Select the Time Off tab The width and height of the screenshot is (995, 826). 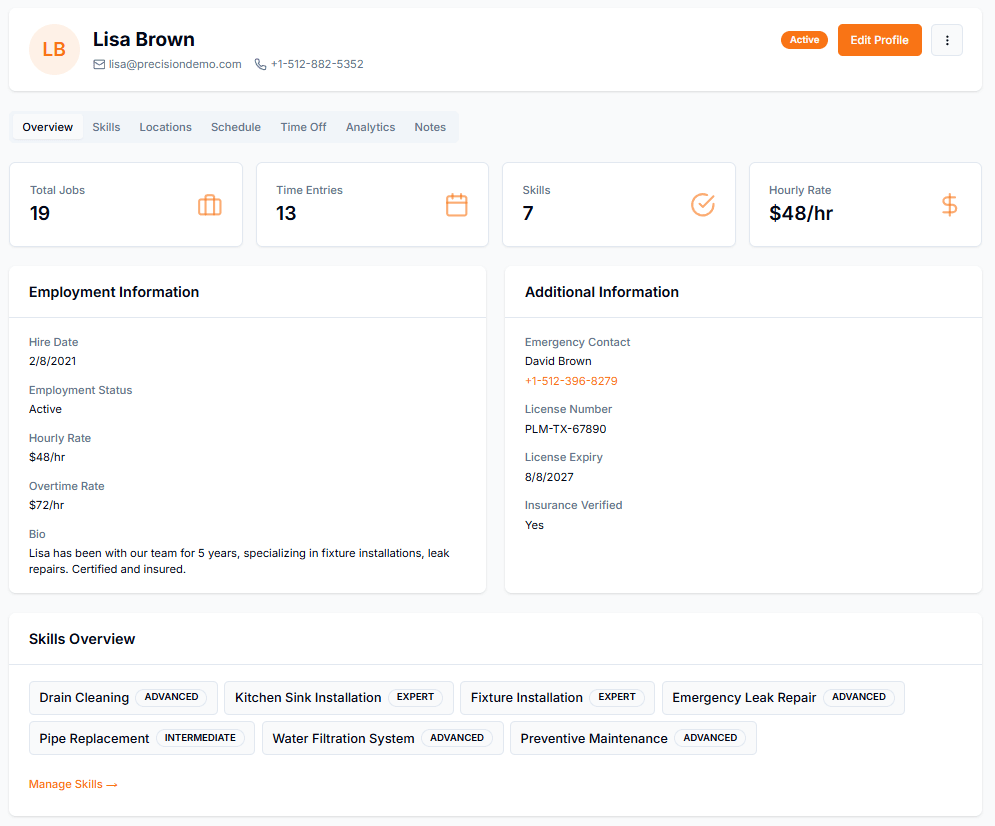click(303, 127)
